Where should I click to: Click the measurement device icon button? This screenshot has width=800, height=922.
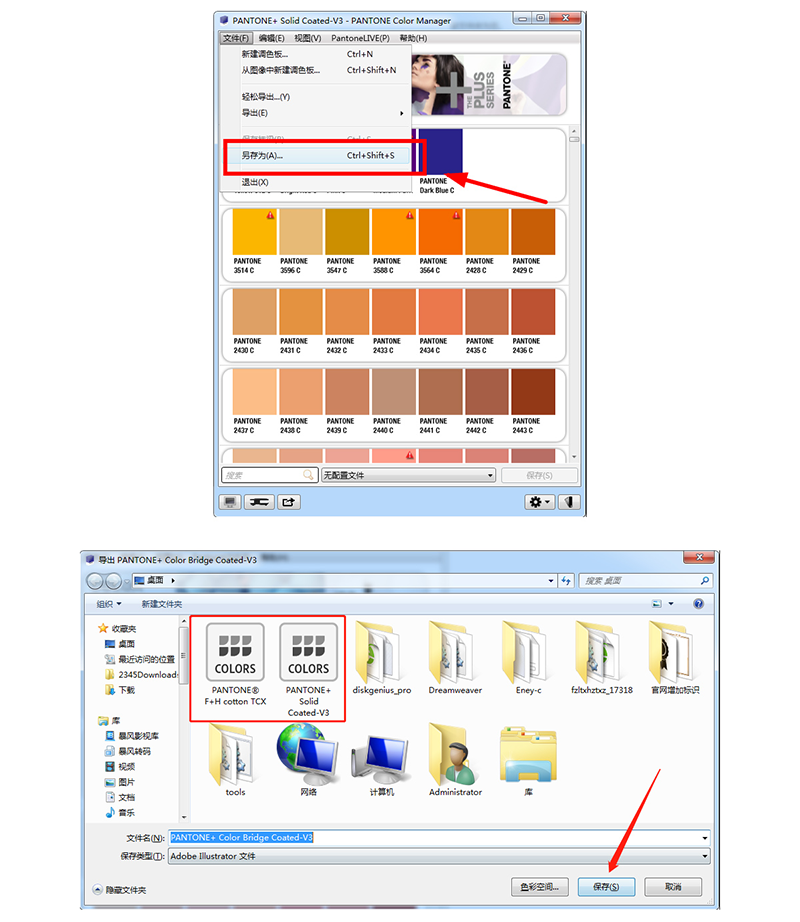coord(260,502)
